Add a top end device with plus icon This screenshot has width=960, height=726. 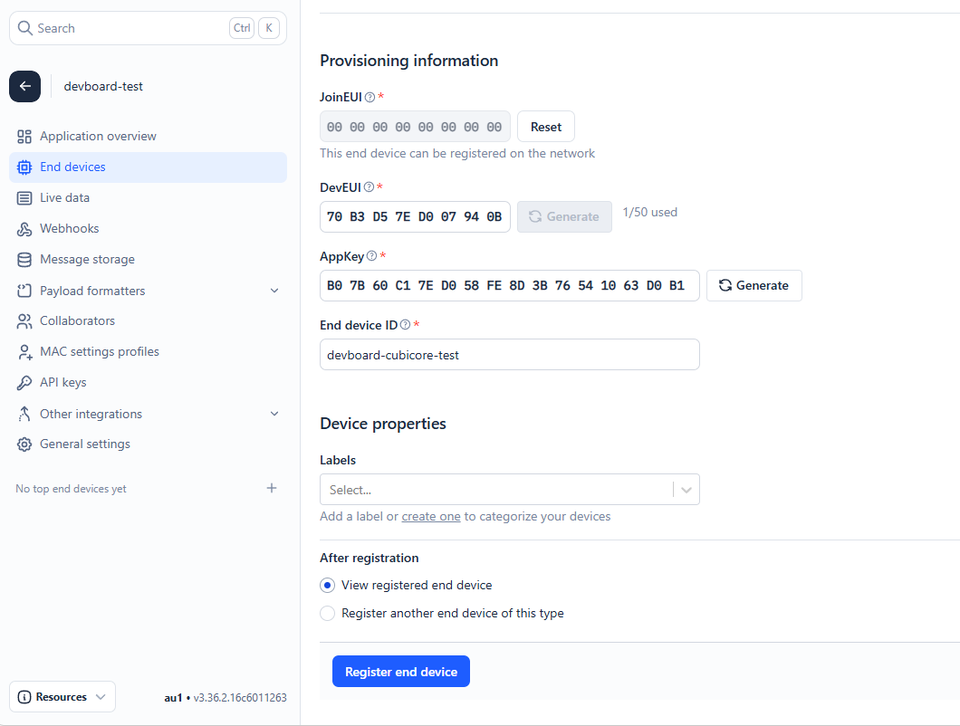[272, 488]
